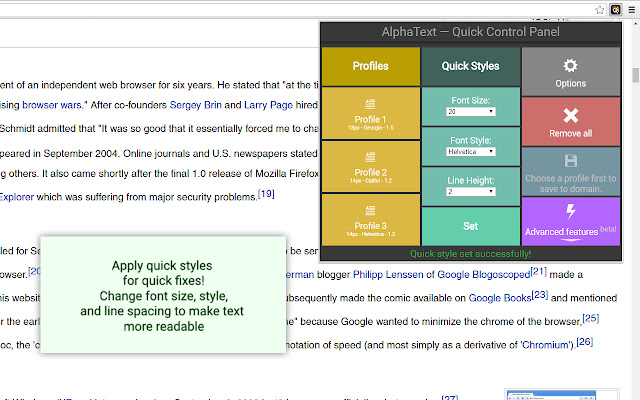Click the save-to-domain floppy disk icon
Image resolution: width=640 pixels, height=400 pixels.
(x=570, y=161)
